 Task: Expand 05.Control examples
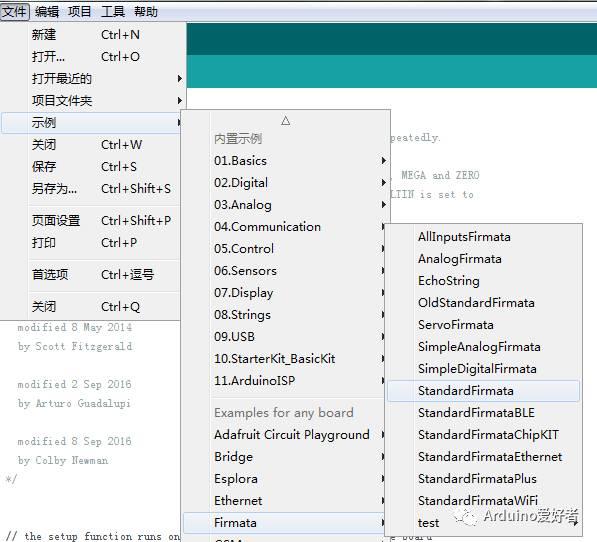tap(284, 249)
